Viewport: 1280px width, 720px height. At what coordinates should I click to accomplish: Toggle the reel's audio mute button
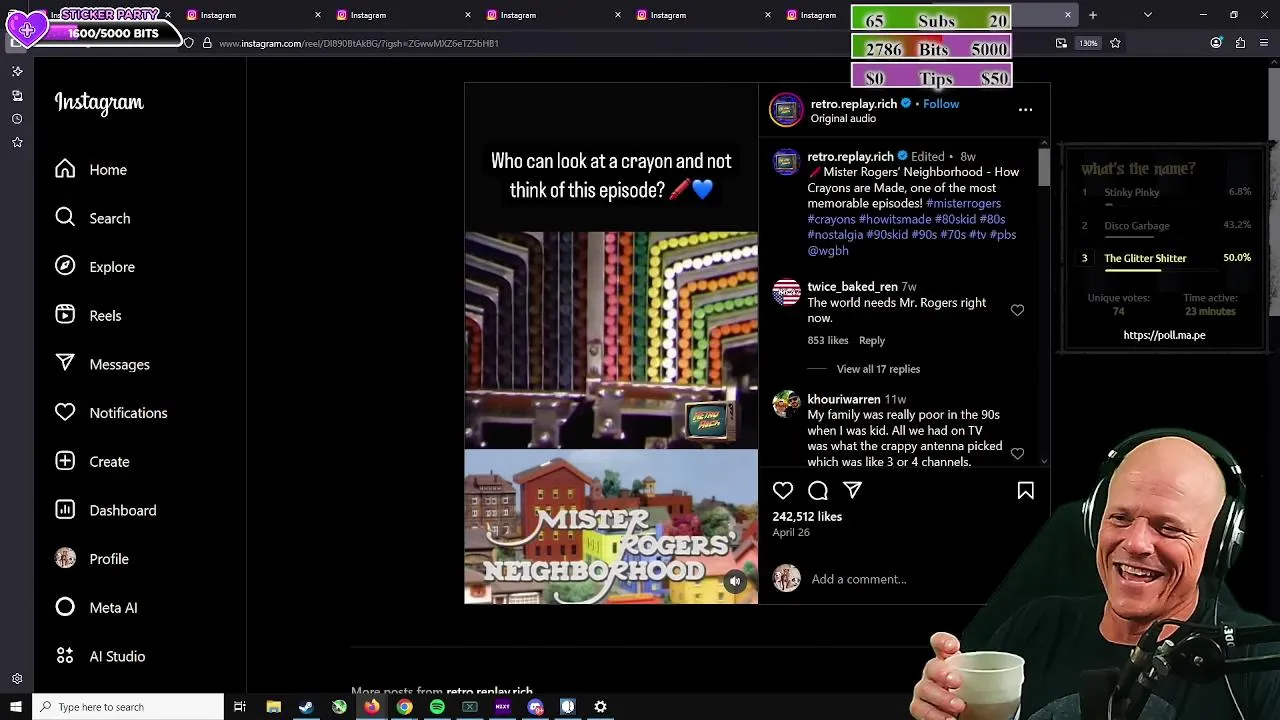(x=735, y=581)
